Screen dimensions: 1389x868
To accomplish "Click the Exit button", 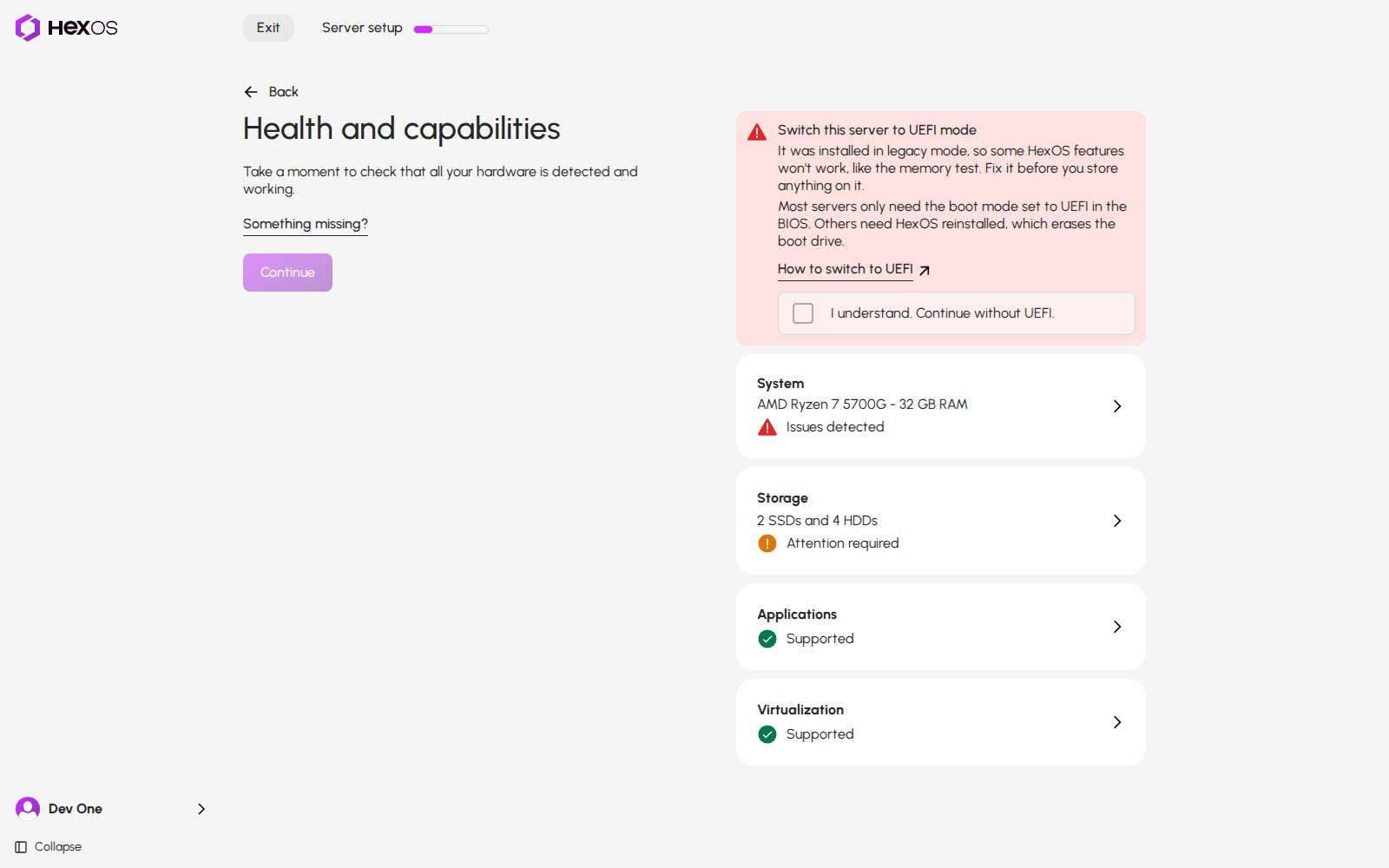I will 268,28.
